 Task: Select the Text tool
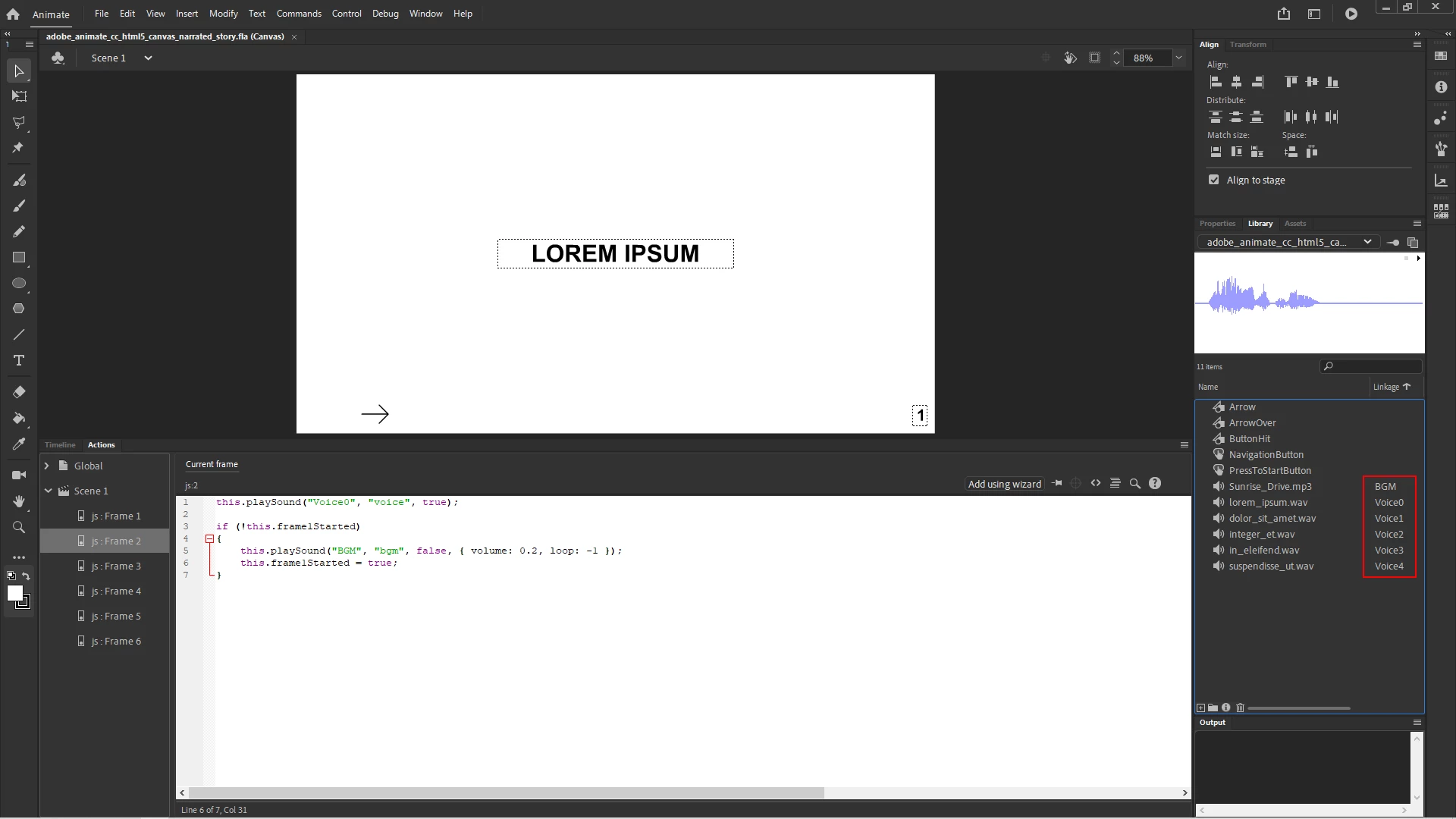(19, 360)
